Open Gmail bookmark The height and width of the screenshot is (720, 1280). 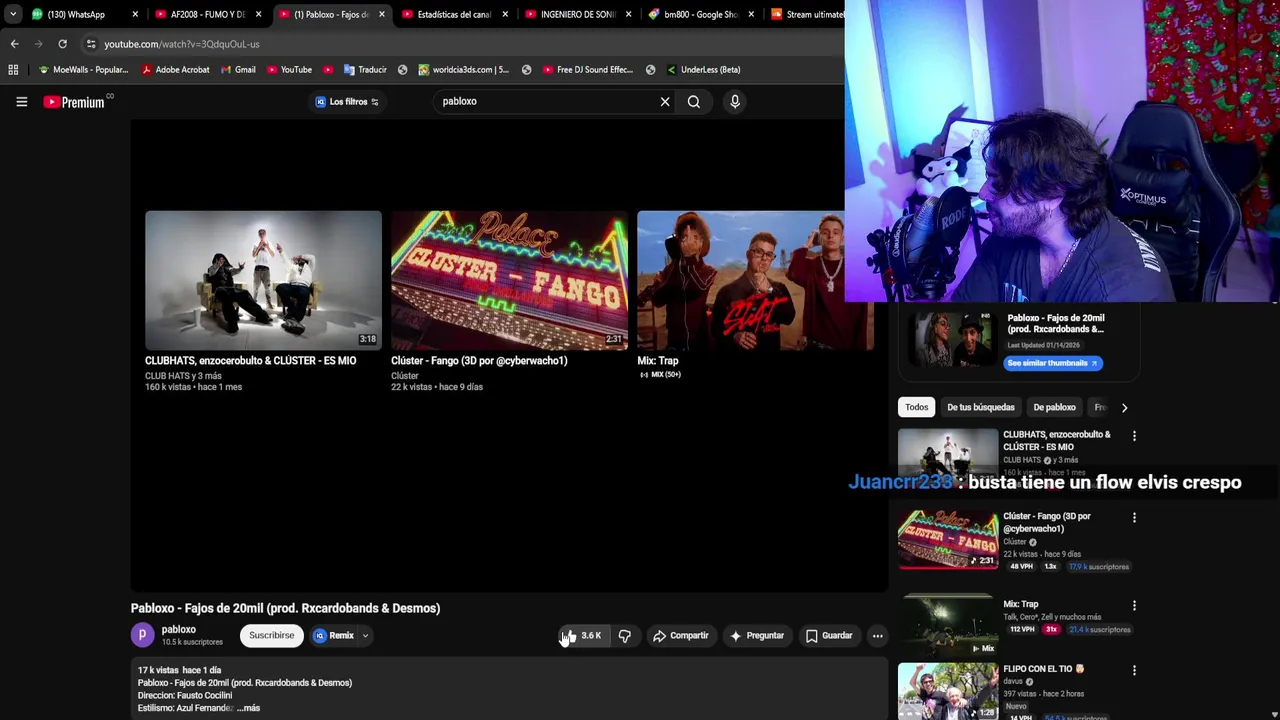pos(237,69)
